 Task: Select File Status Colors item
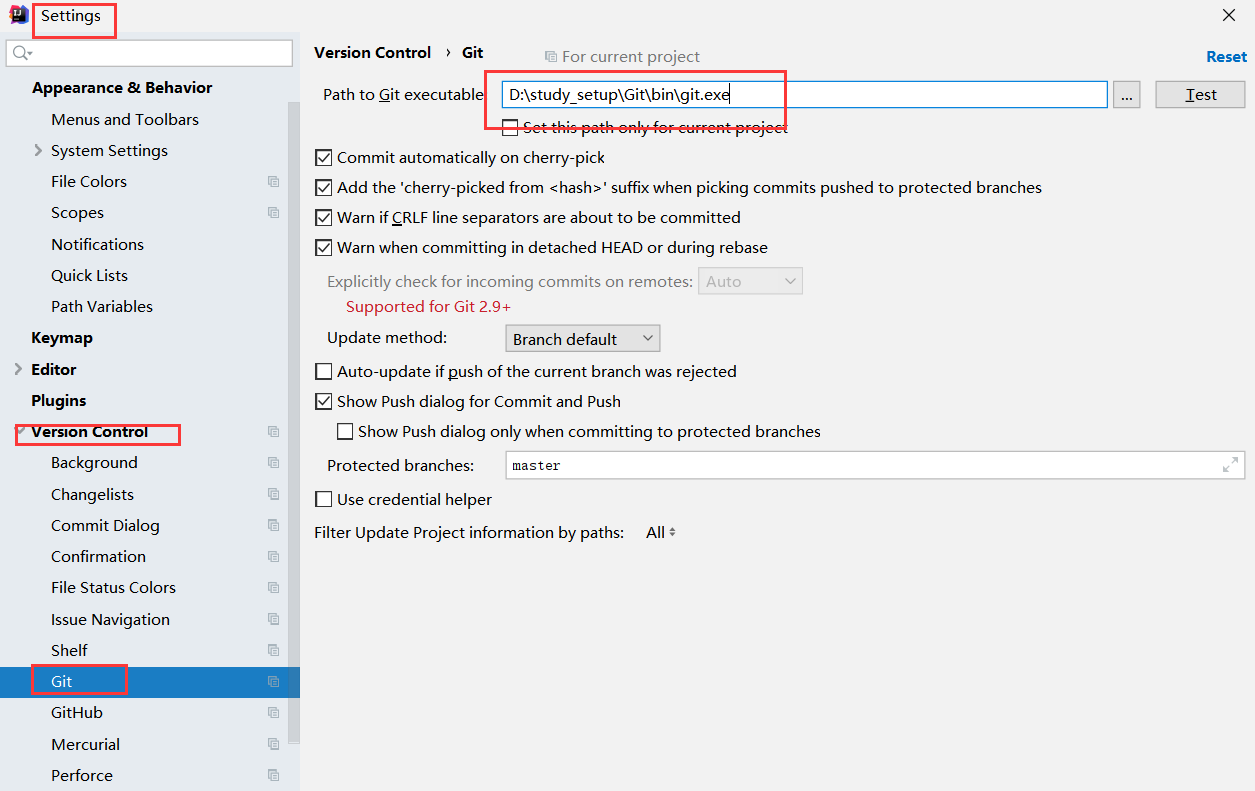[x=113, y=588]
